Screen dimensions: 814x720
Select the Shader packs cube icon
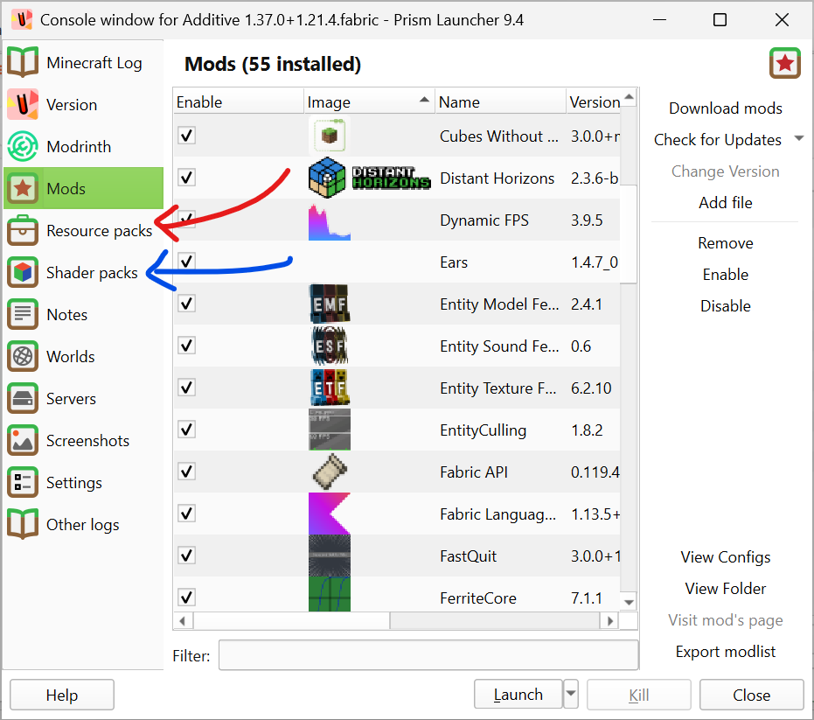(23, 272)
